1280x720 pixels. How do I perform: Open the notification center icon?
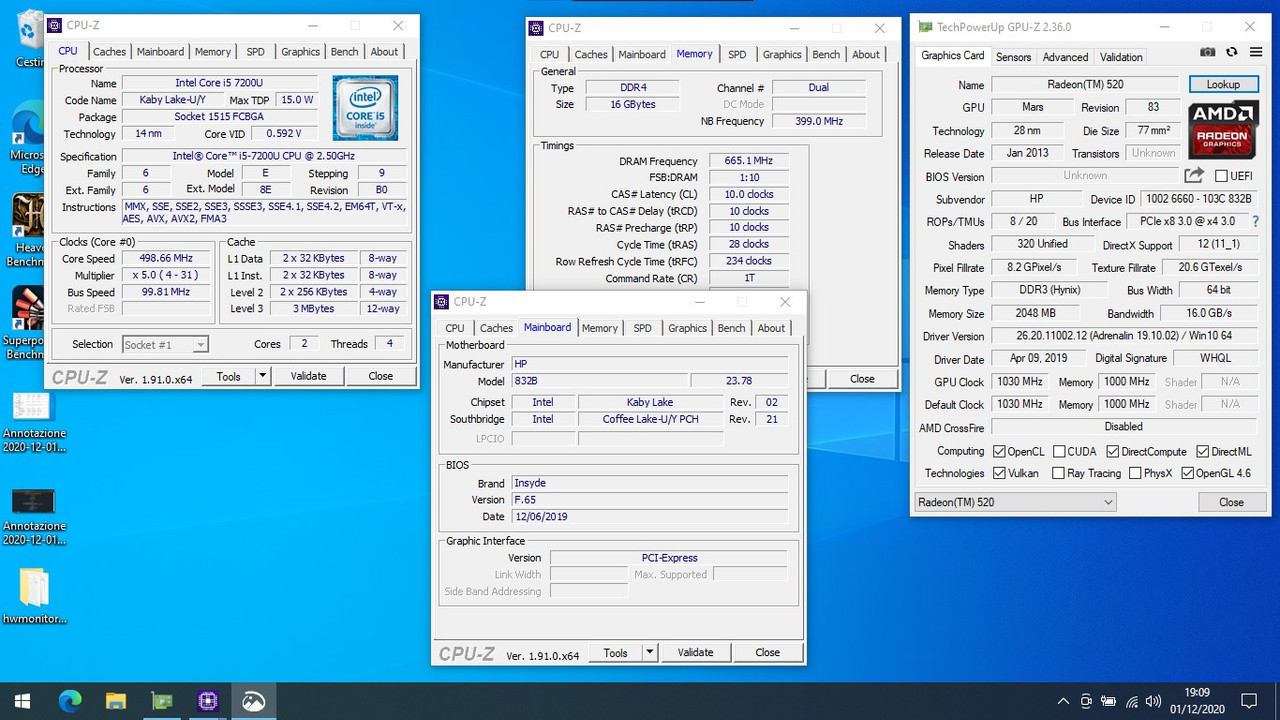(x=1248, y=701)
